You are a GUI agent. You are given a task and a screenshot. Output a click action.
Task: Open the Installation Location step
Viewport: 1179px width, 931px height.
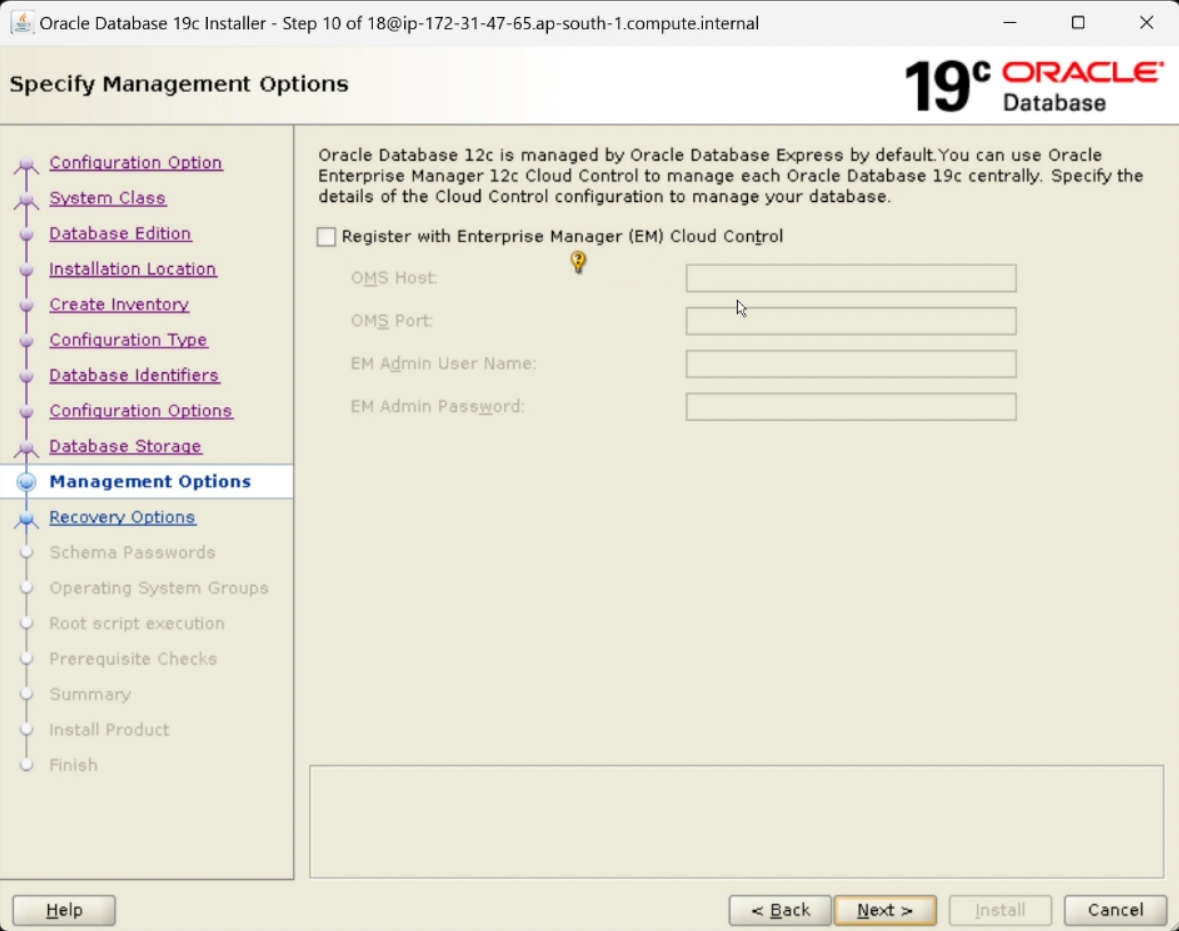point(132,269)
